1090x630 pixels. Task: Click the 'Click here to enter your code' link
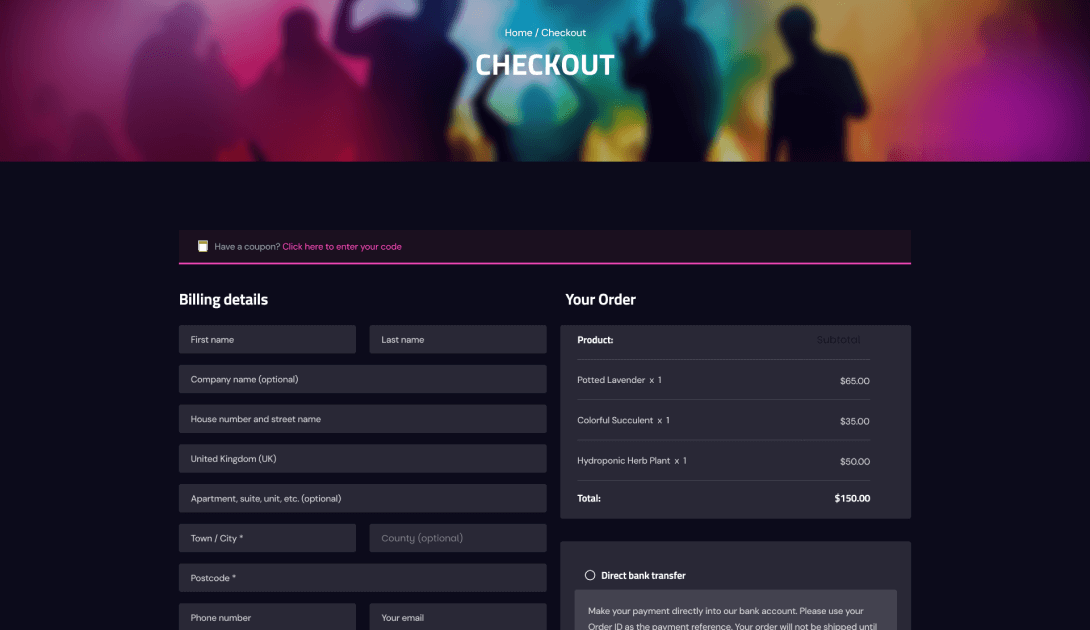342,247
